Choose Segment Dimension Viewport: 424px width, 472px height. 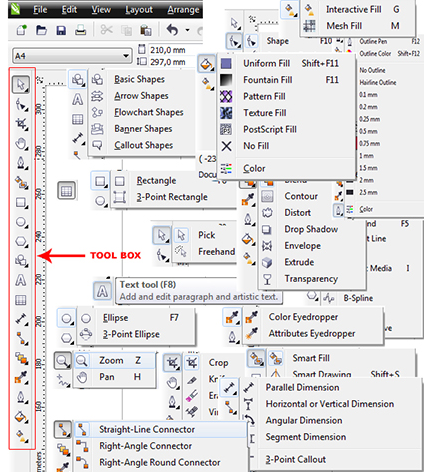(x=306, y=437)
